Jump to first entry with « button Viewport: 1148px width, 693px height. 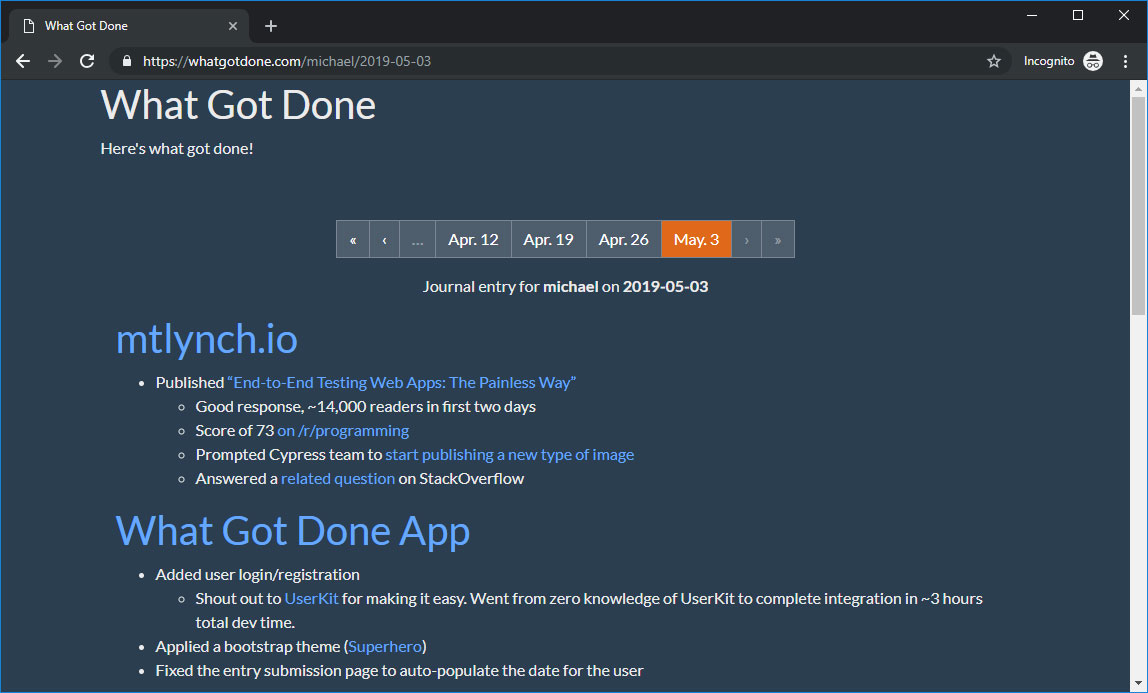coord(353,239)
